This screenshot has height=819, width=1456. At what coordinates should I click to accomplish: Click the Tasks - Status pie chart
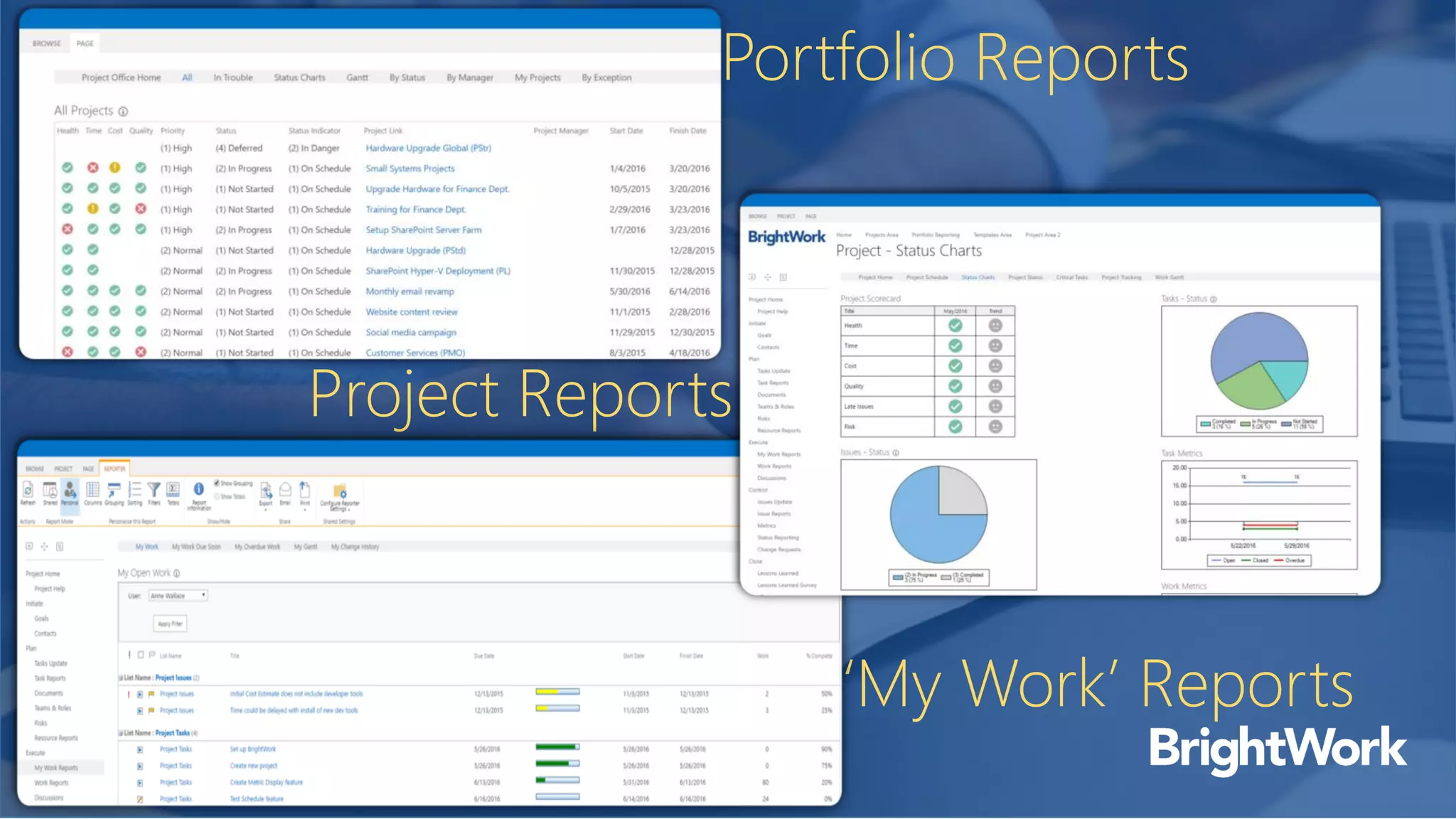coord(1259,360)
